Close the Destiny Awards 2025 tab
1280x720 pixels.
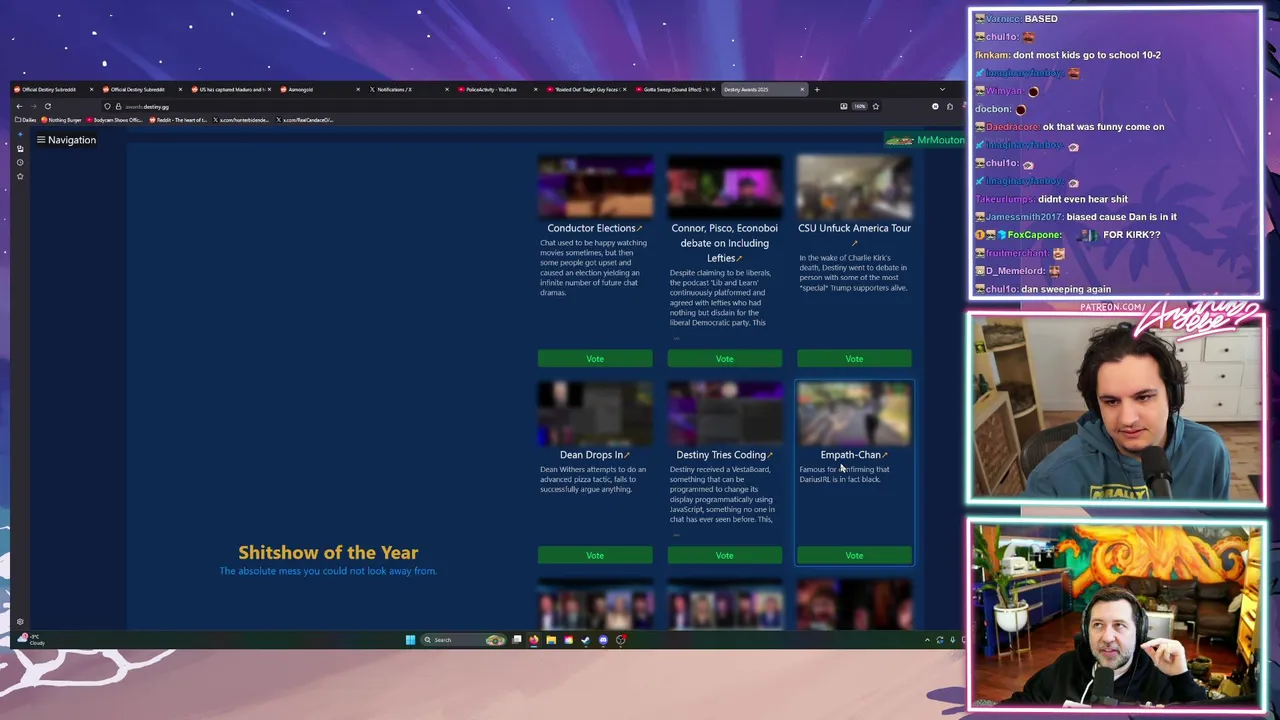801,90
